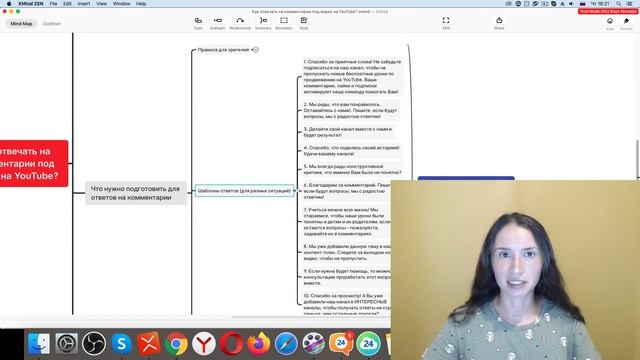Click the horizontal scrollbar at canvas bottom

click(x=311, y=317)
